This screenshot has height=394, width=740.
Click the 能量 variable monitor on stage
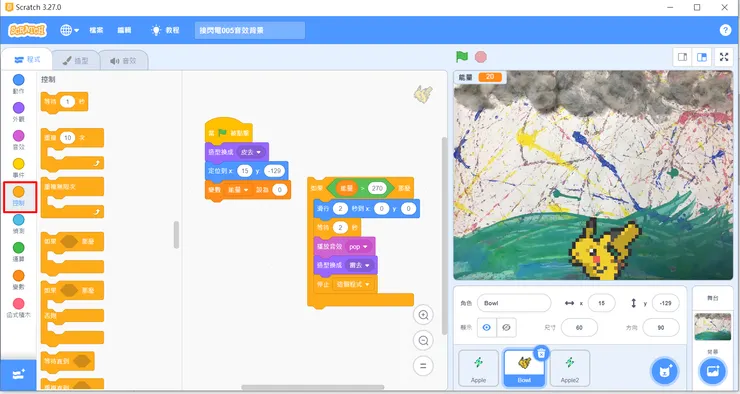(x=480, y=77)
